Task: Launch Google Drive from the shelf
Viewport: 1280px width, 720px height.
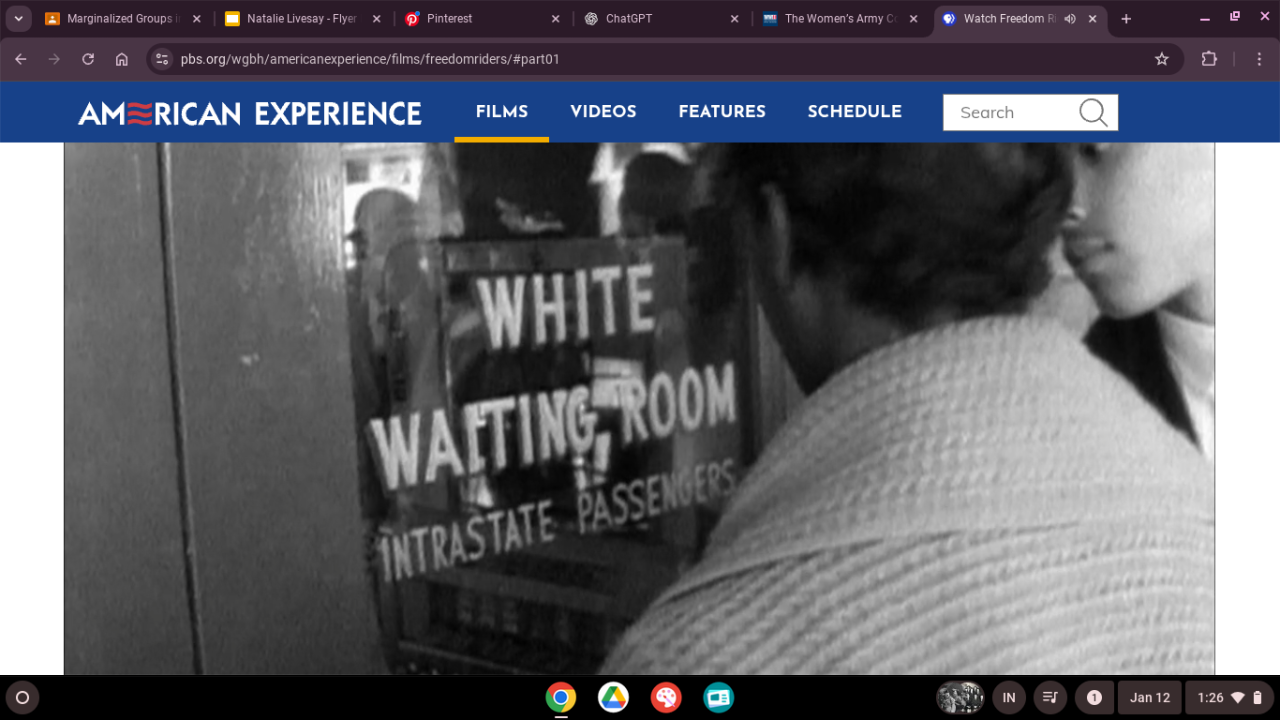Action: 613,697
